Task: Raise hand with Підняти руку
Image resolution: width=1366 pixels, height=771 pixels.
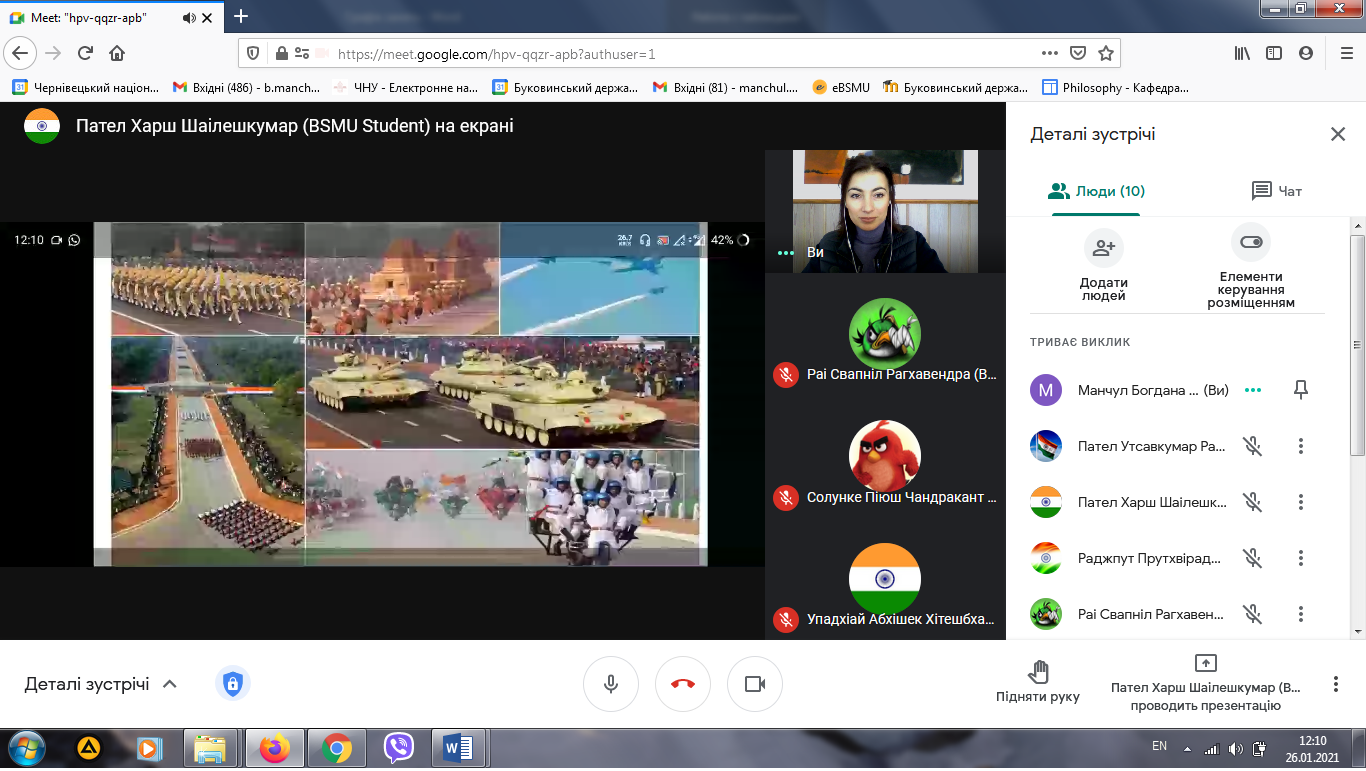Action: point(1038,681)
